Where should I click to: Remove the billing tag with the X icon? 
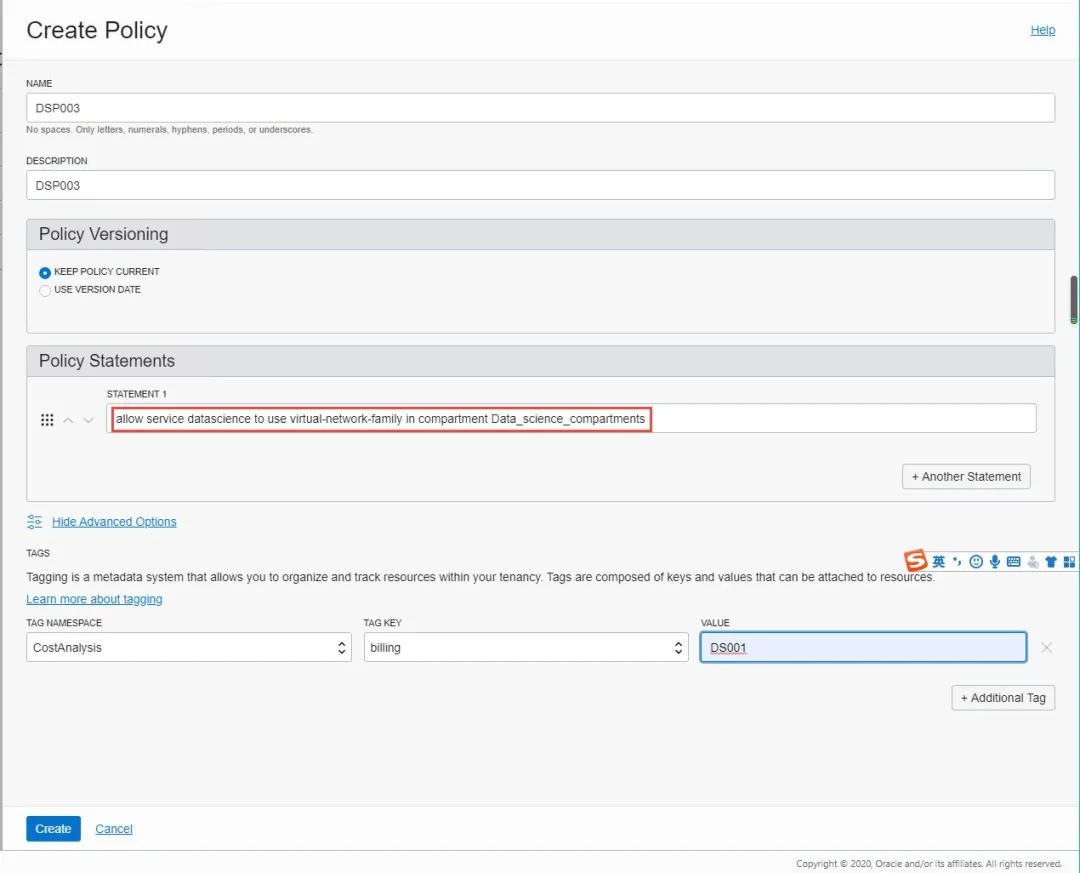tap(1046, 648)
